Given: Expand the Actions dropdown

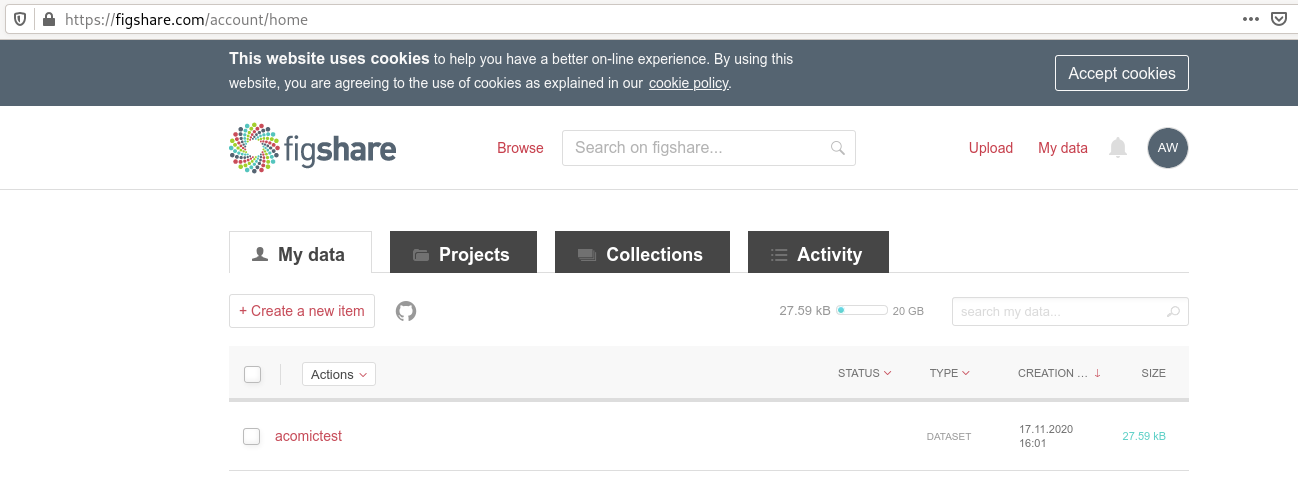Looking at the screenshot, I should [x=338, y=374].
